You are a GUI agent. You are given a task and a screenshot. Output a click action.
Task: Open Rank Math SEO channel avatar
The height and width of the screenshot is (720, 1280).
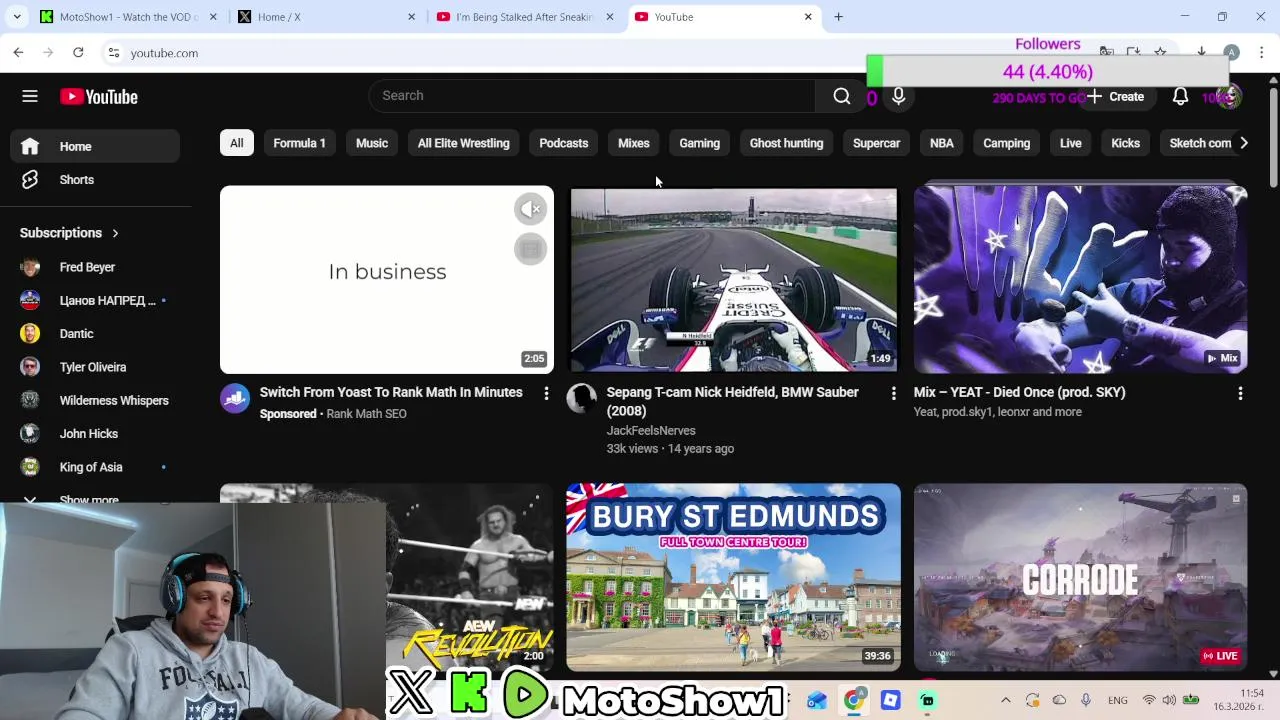235,398
